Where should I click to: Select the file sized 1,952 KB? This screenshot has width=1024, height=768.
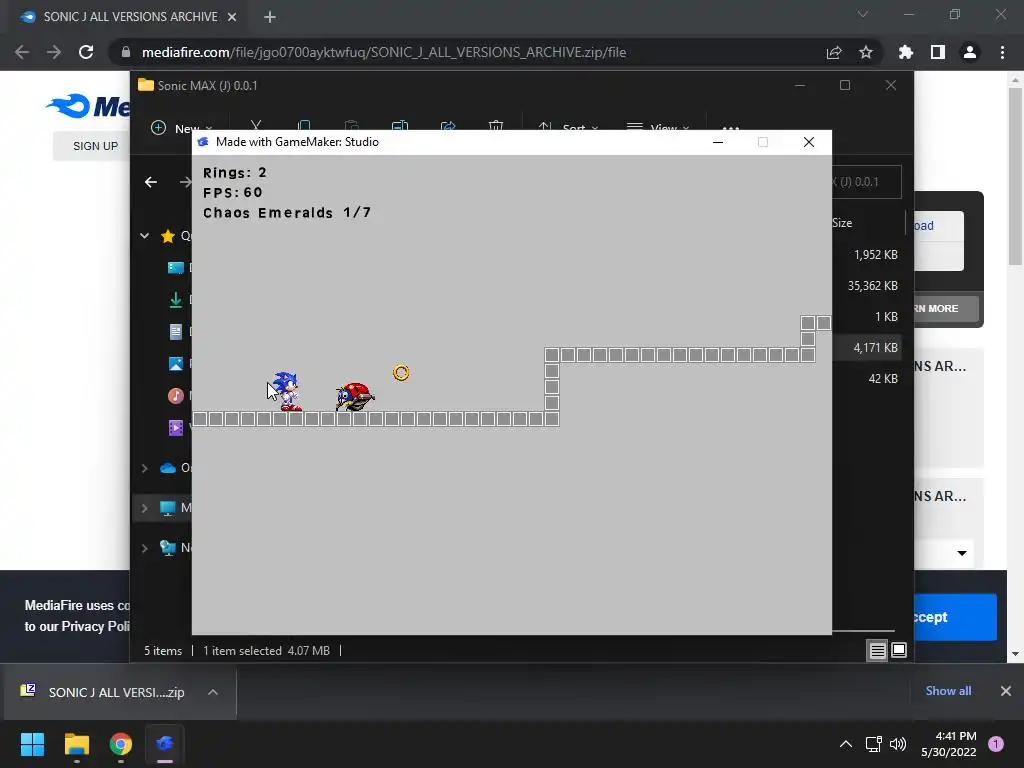[x=875, y=255]
